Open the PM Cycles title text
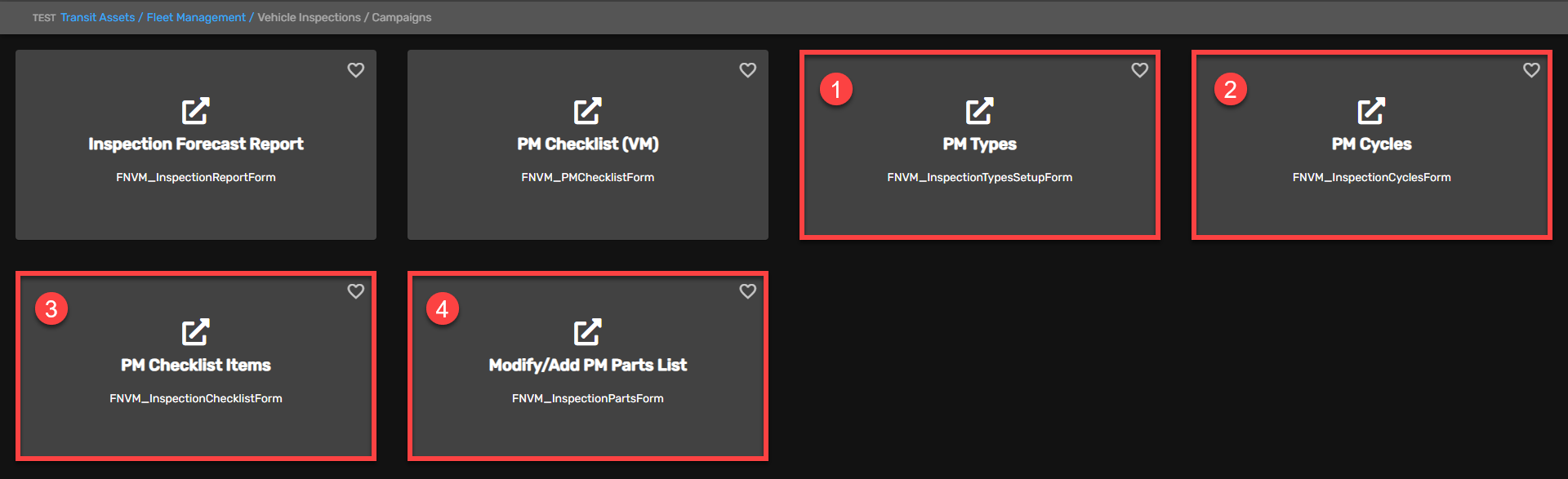This screenshot has width=1568, height=479. (1371, 144)
